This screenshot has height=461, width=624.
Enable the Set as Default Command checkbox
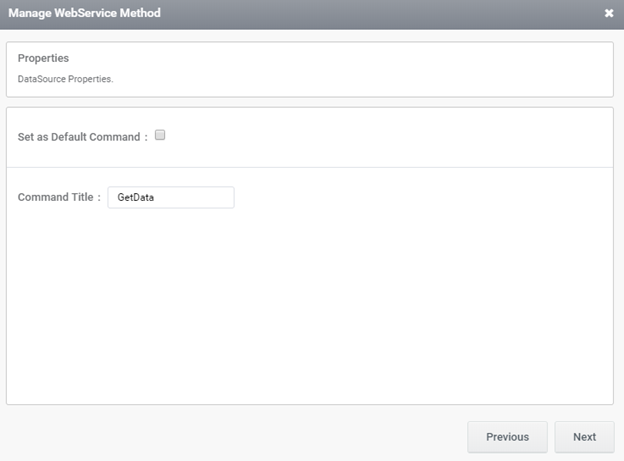(160, 135)
